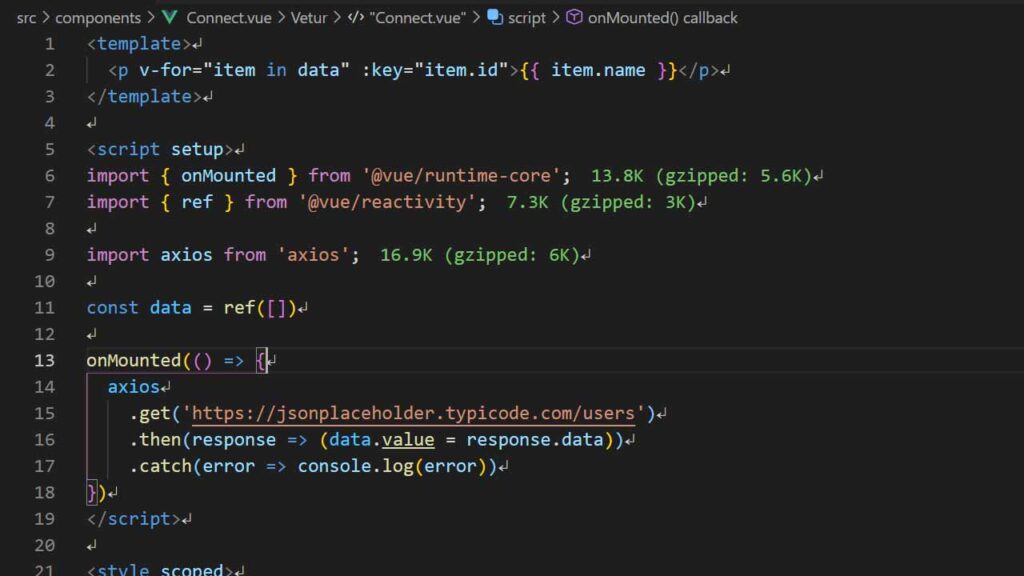Click the Vue logo icon before Connect.vue

pos(170,17)
